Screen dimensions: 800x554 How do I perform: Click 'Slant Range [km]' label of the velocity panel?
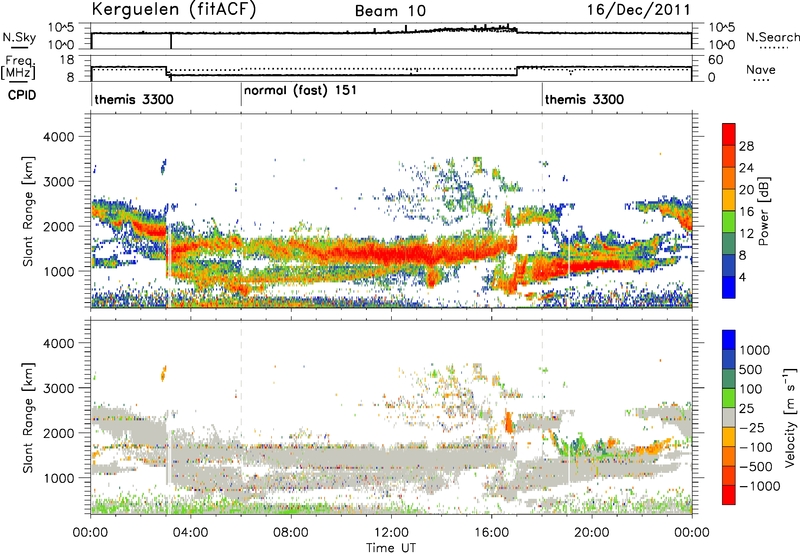pos(28,417)
